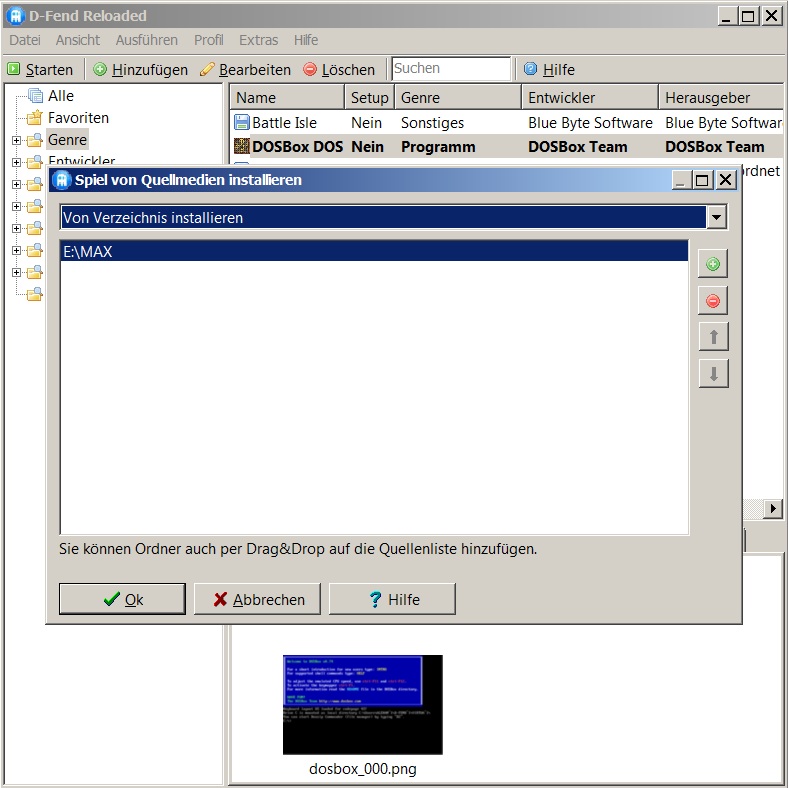Screen dimensions: 788x788
Task: Click Hinzufügen in the toolbar
Action: point(141,69)
